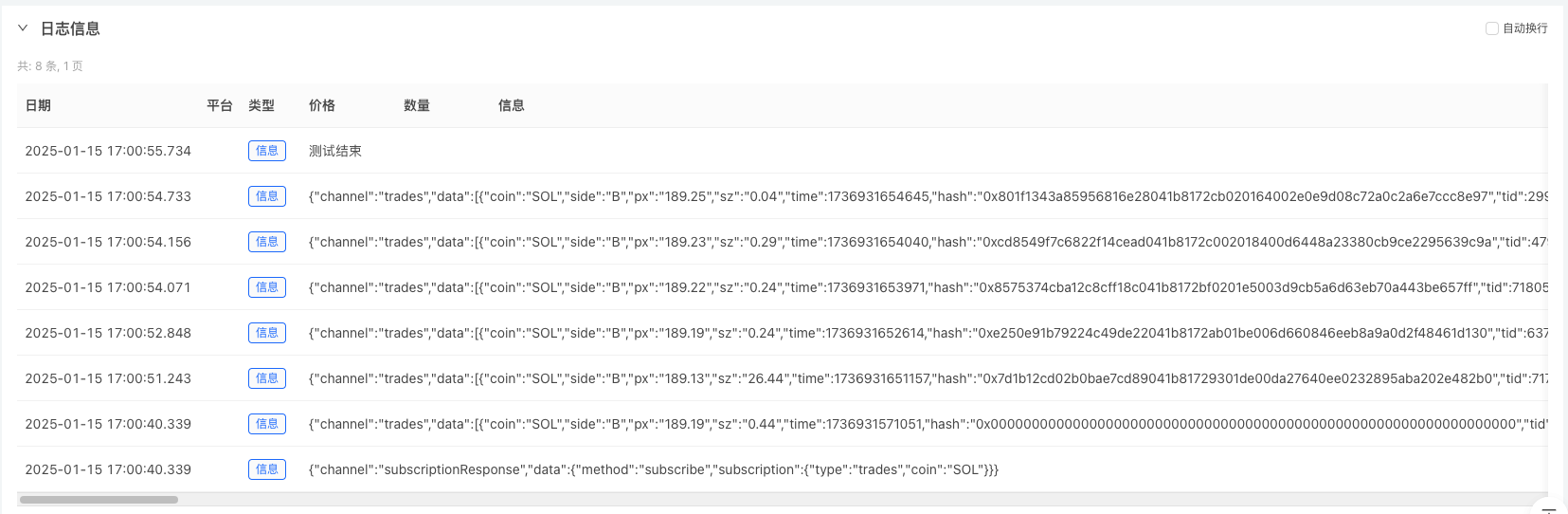Click 信息 tag on the subscriptionResponse row
The width and height of the screenshot is (1568, 514).
pos(267,469)
